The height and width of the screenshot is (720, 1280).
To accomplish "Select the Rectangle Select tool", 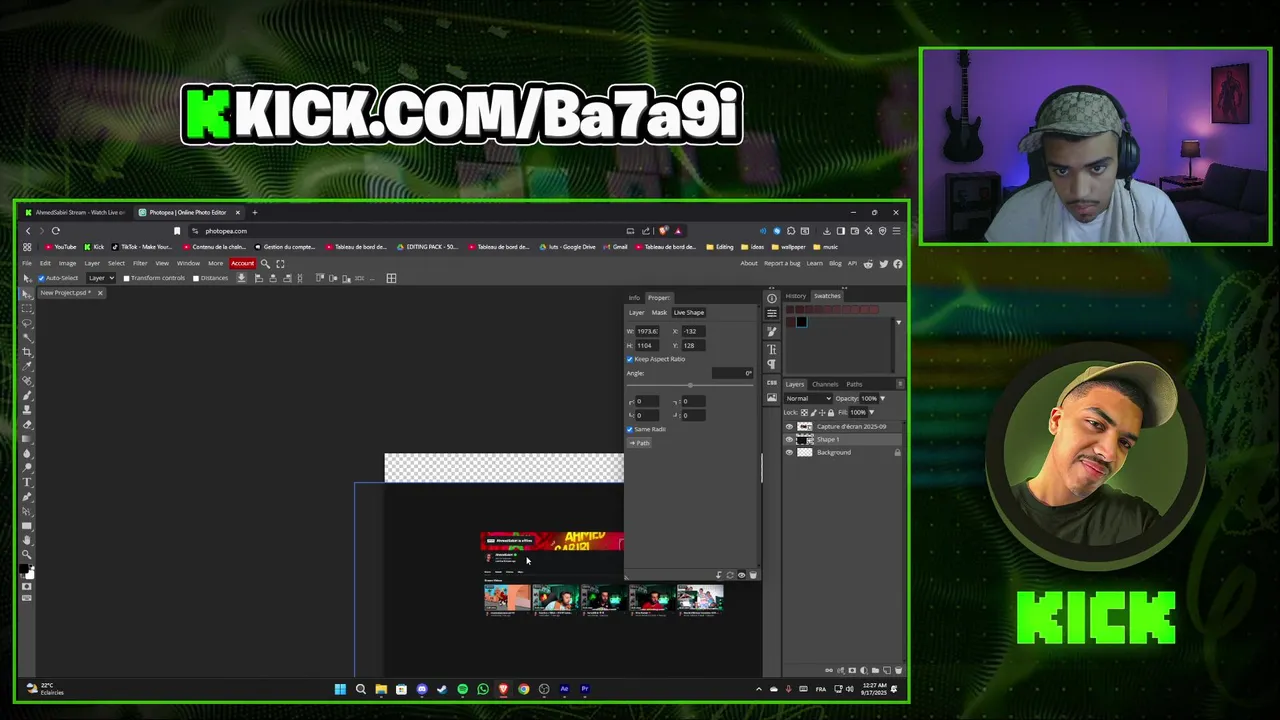I will click(27, 309).
